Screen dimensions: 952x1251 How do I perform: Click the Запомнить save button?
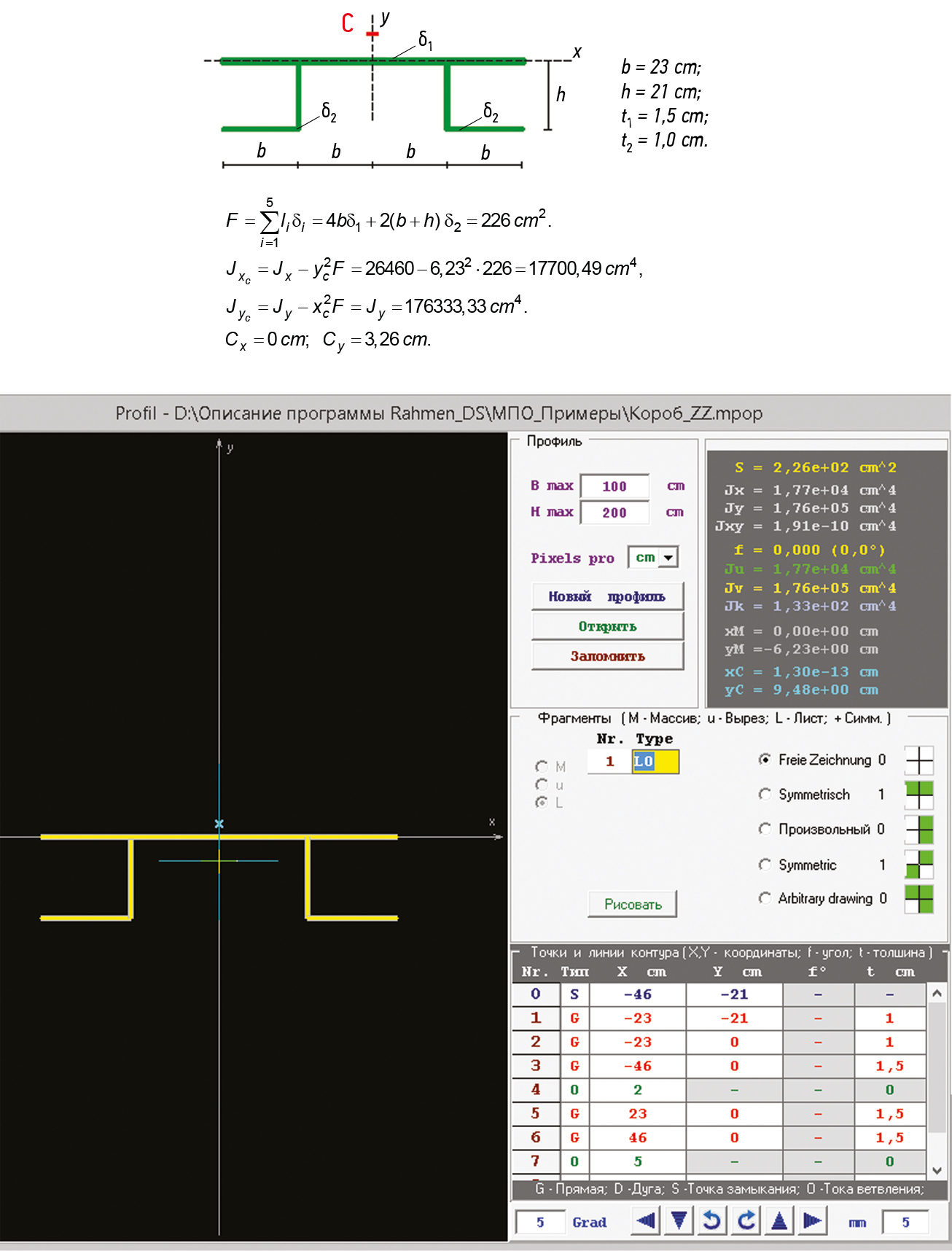[x=607, y=656]
